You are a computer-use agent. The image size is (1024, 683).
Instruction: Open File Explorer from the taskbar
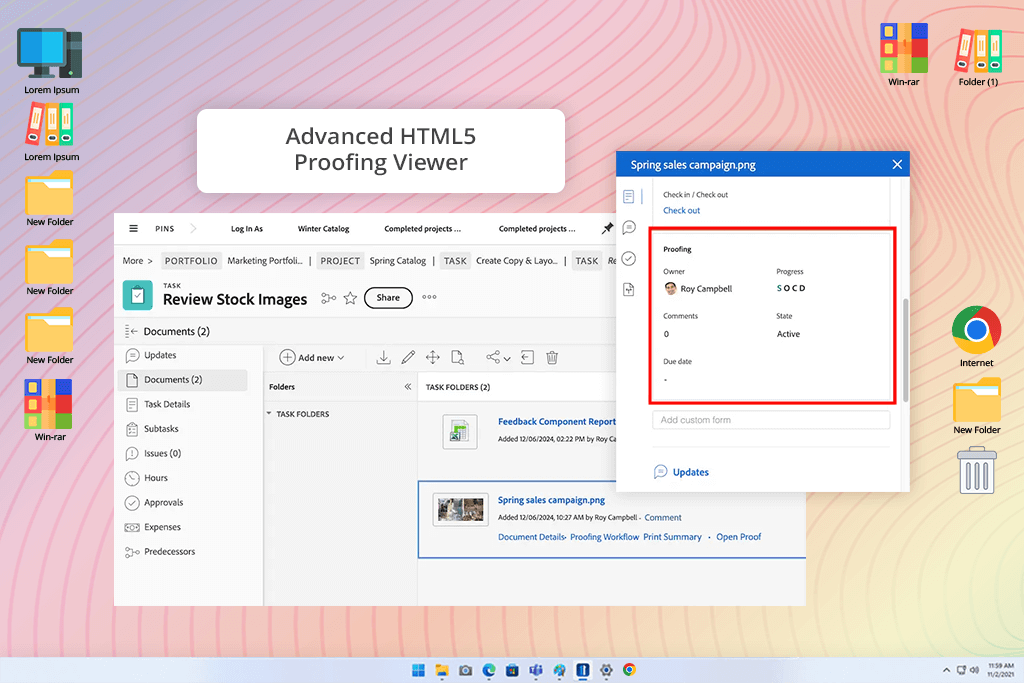click(442, 670)
